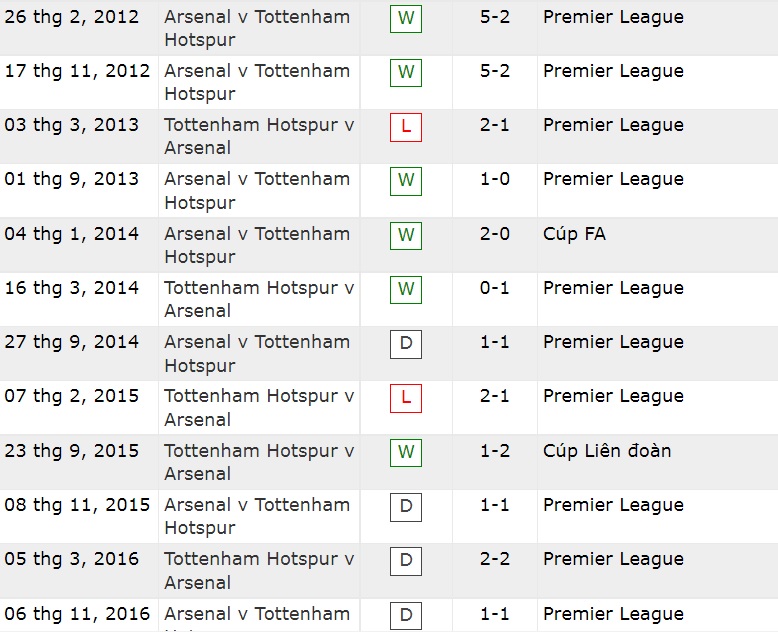The height and width of the screenshot is (632, 778).
Task: Click the W badge for 17 thg 11, 2012
Action: point(405,72)
